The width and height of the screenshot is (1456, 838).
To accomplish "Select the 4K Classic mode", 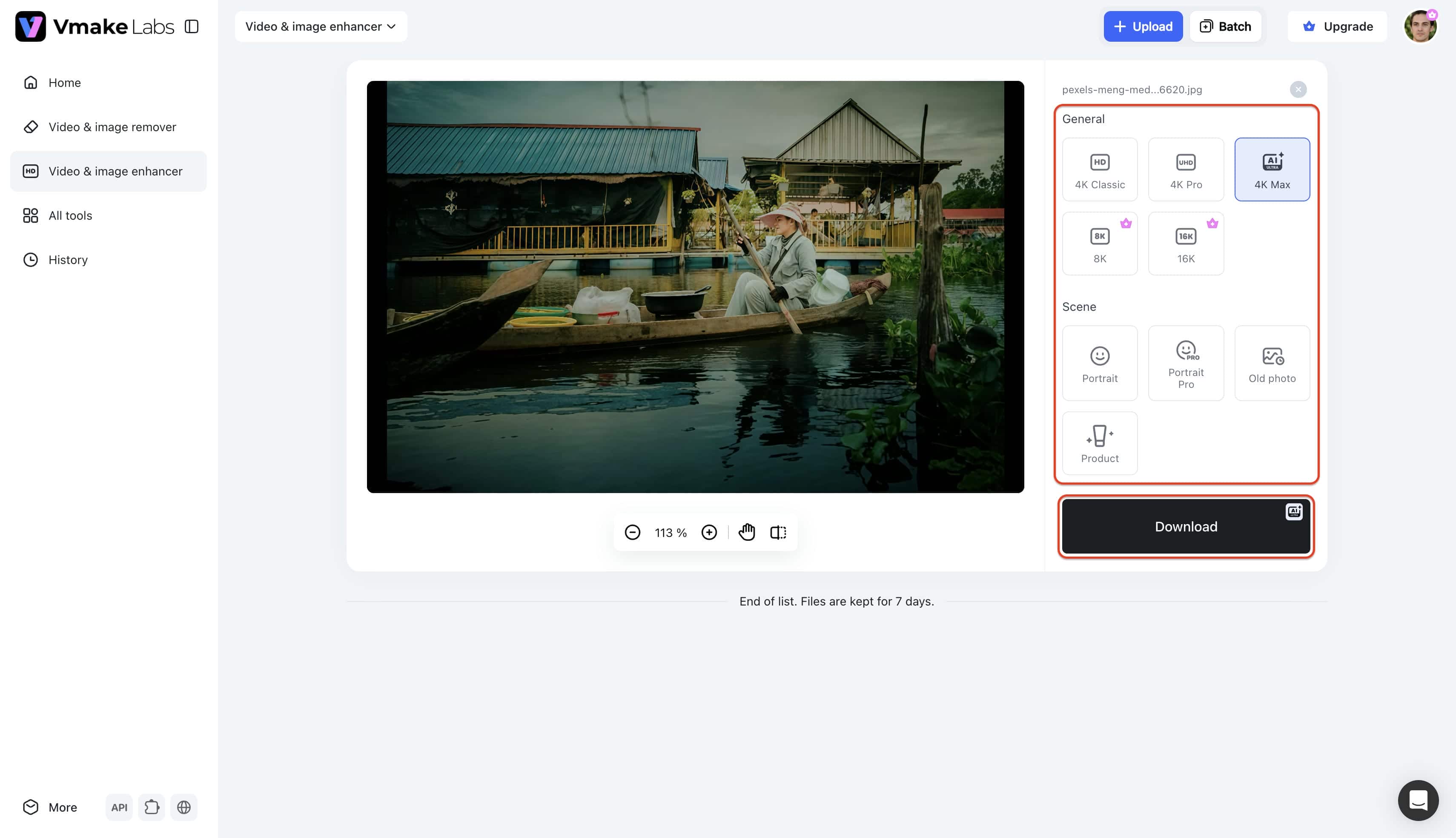I will [x=1099, y=169].
